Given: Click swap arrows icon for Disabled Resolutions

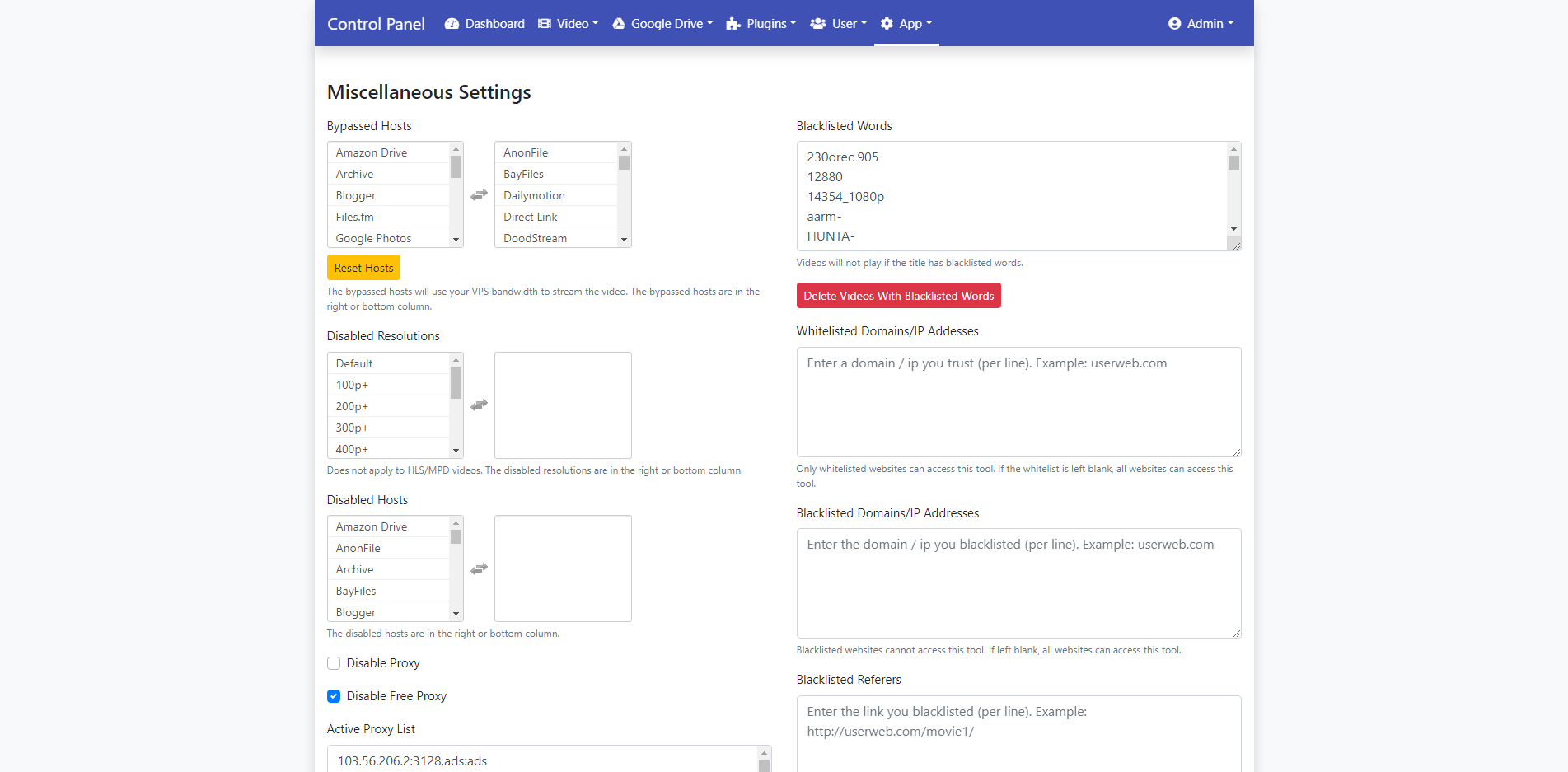Looking at the screenshot, I should [479, 405].
